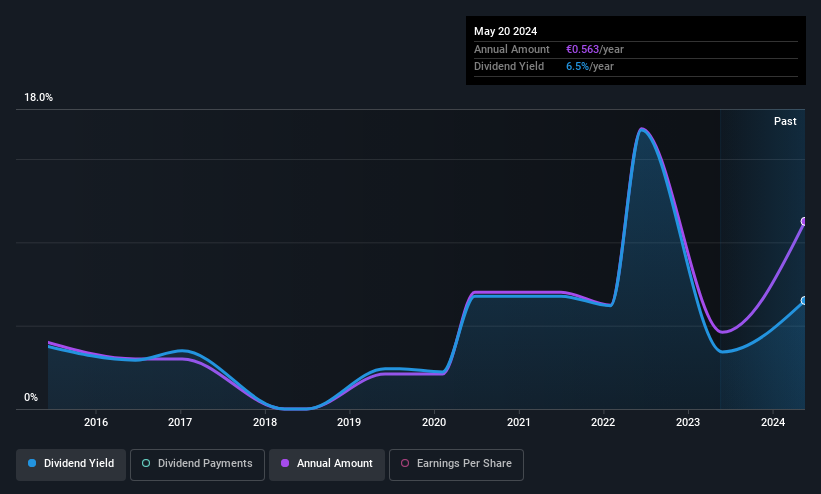Select the purple Annual Amount endpoint marker
The width and height of the screenshot is (821, 494).
click(x=804, y=222)
